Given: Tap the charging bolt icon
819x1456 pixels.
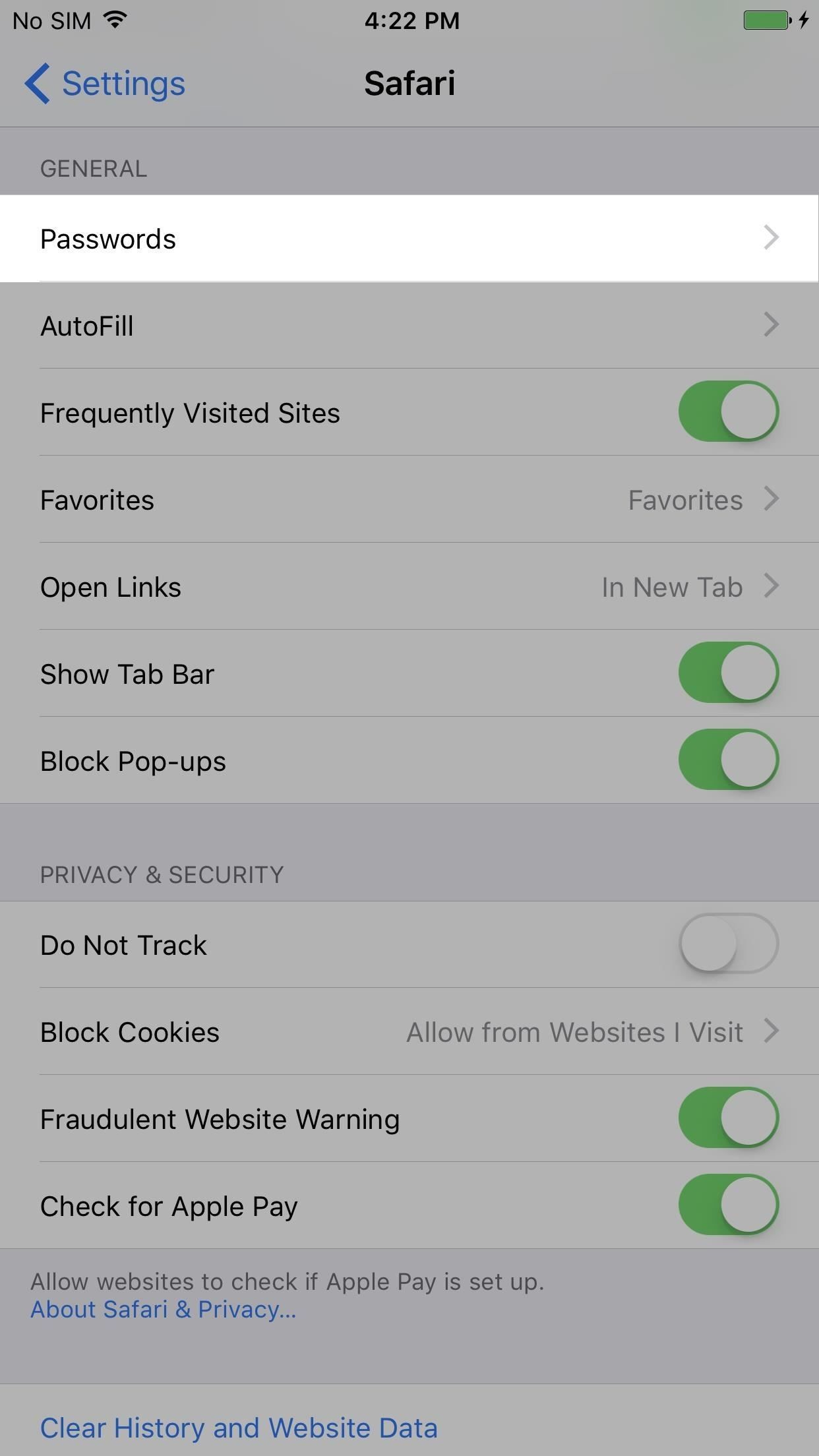Looking at the screenshot, I should [x=803, y=20].
